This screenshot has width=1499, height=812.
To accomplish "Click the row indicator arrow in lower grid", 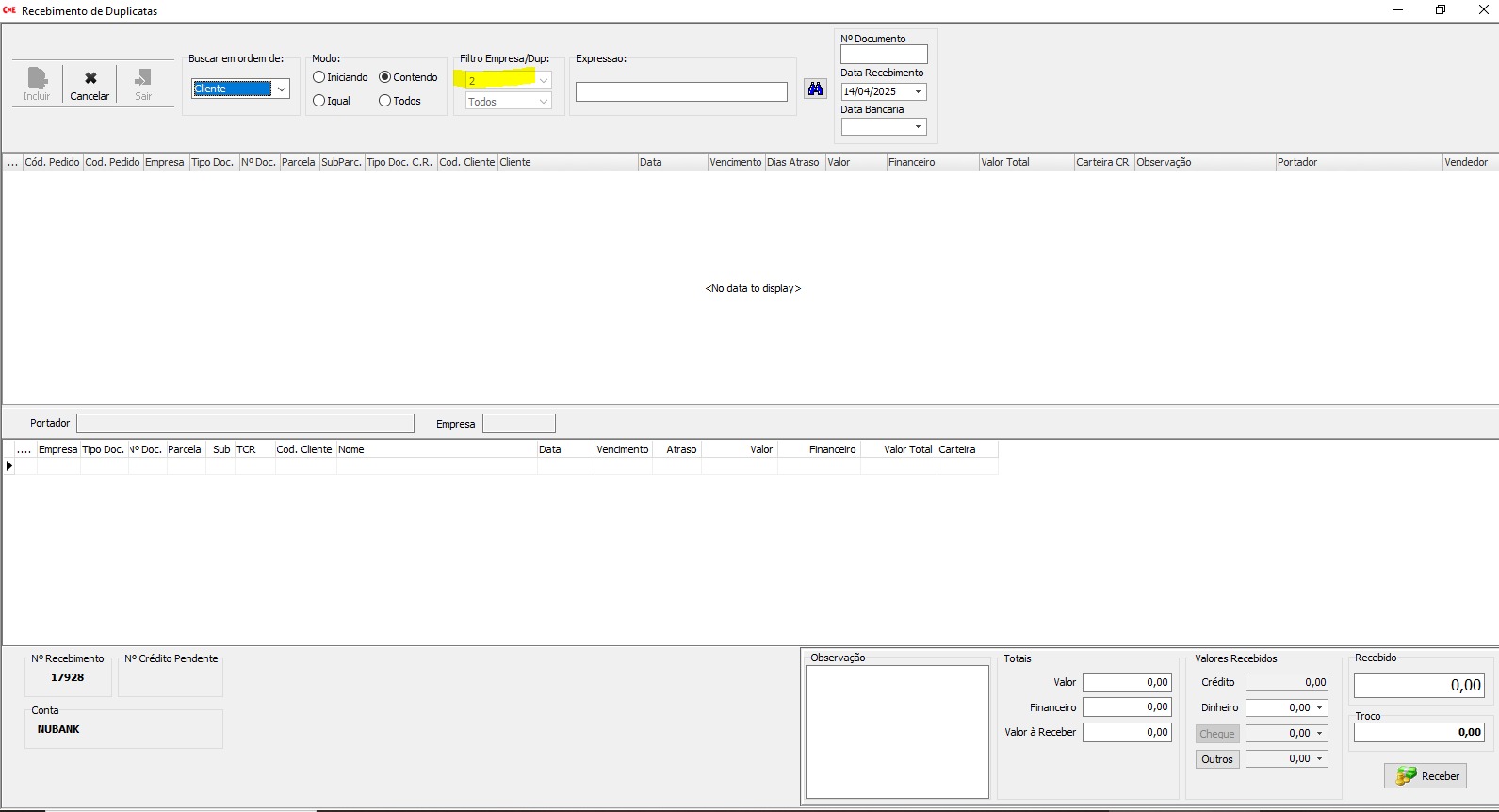I will tap(9, 465).
